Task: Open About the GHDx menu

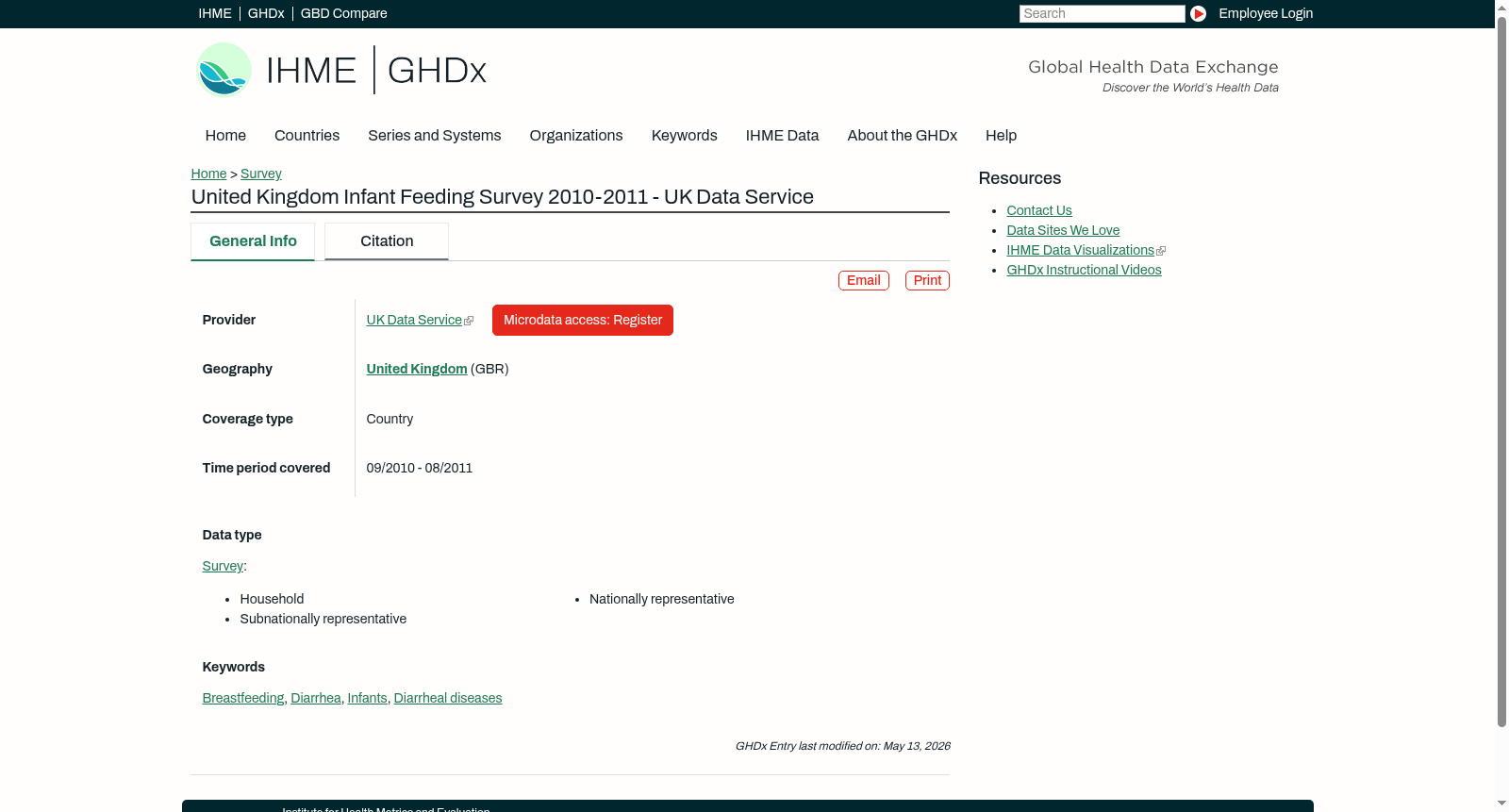Action: pyautogui.click(x=903, y=136)
